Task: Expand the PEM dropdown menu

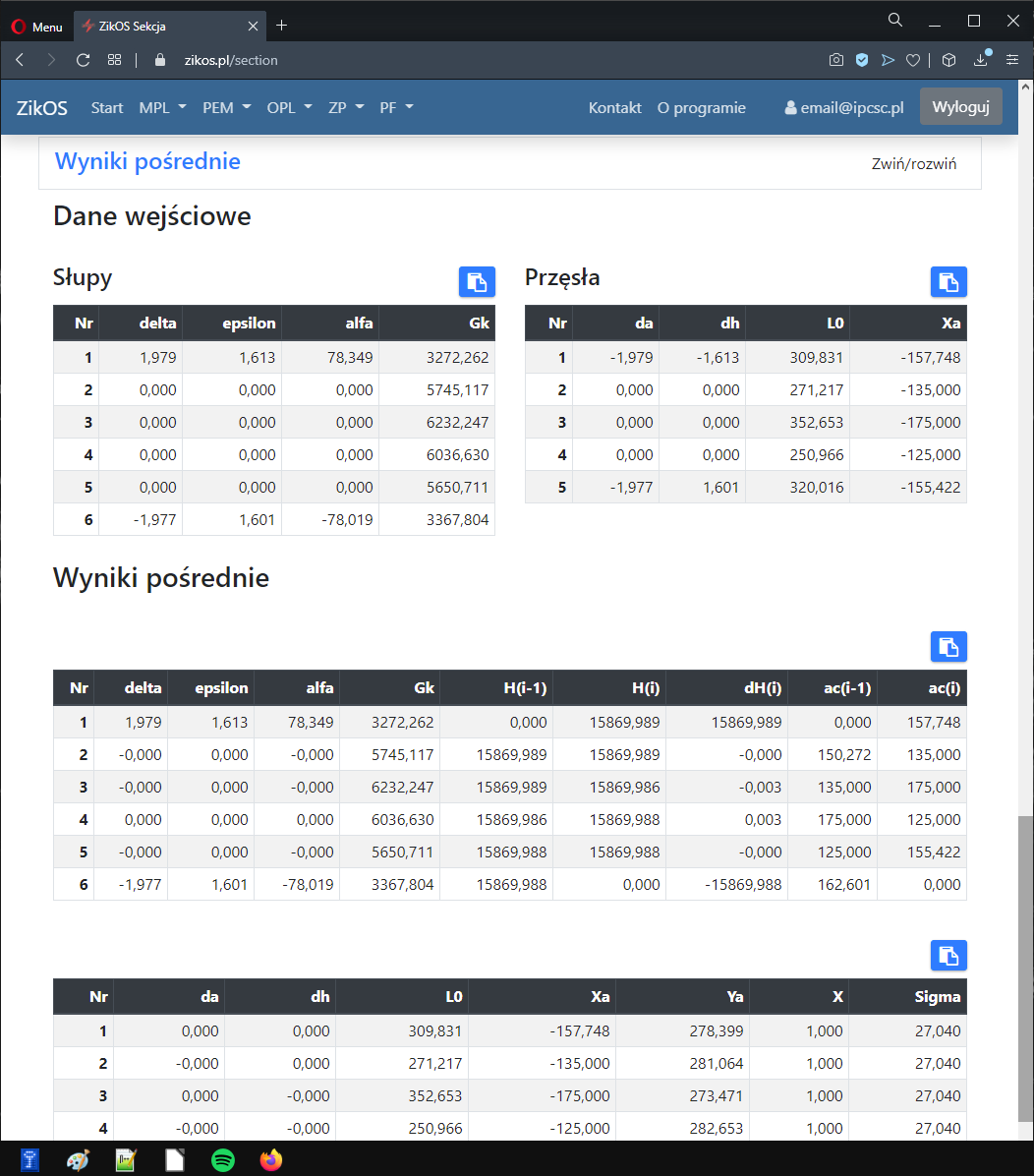Action: point(227,107)
